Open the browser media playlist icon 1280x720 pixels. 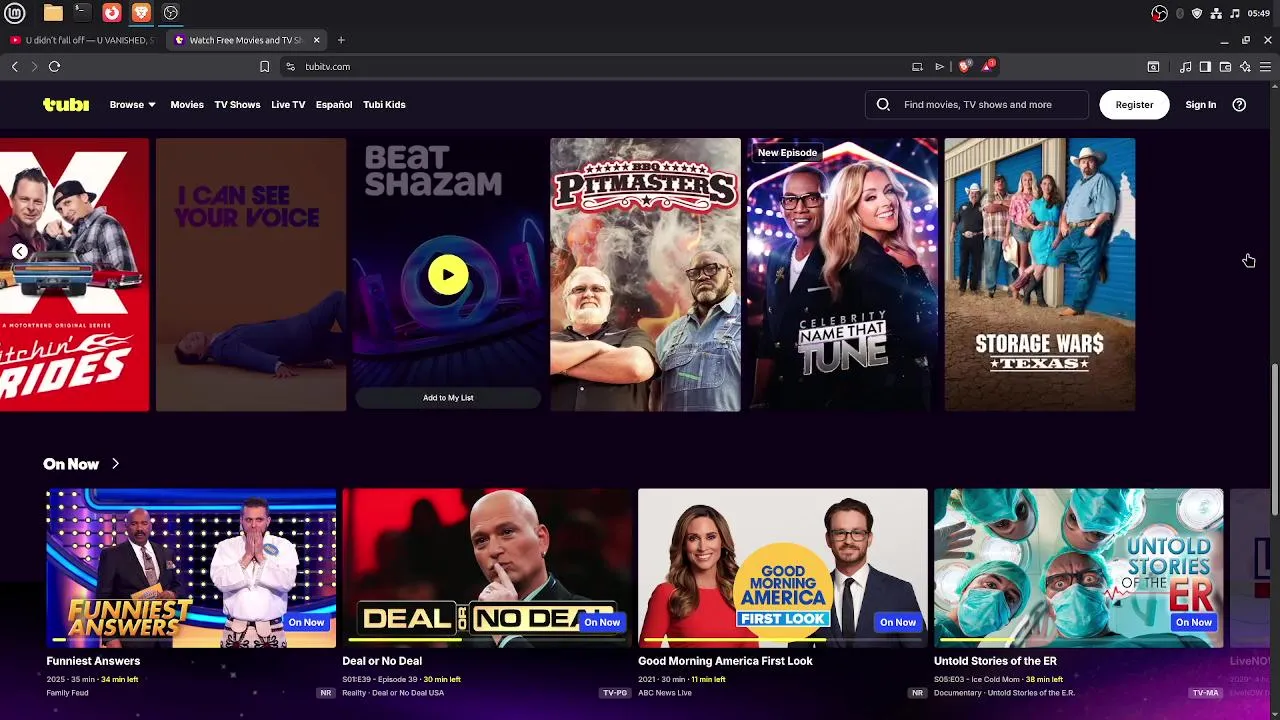pos(1186,66)
